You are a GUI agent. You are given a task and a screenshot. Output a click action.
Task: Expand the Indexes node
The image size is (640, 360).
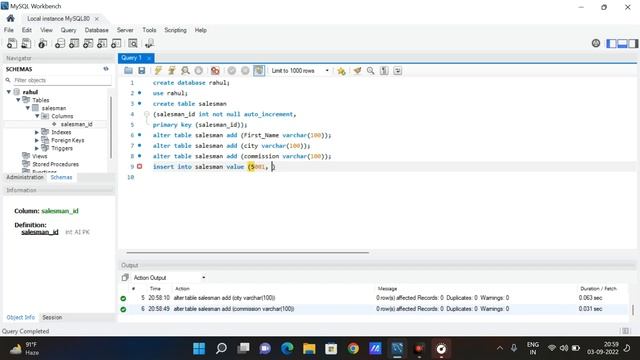(x=37, y=132)
